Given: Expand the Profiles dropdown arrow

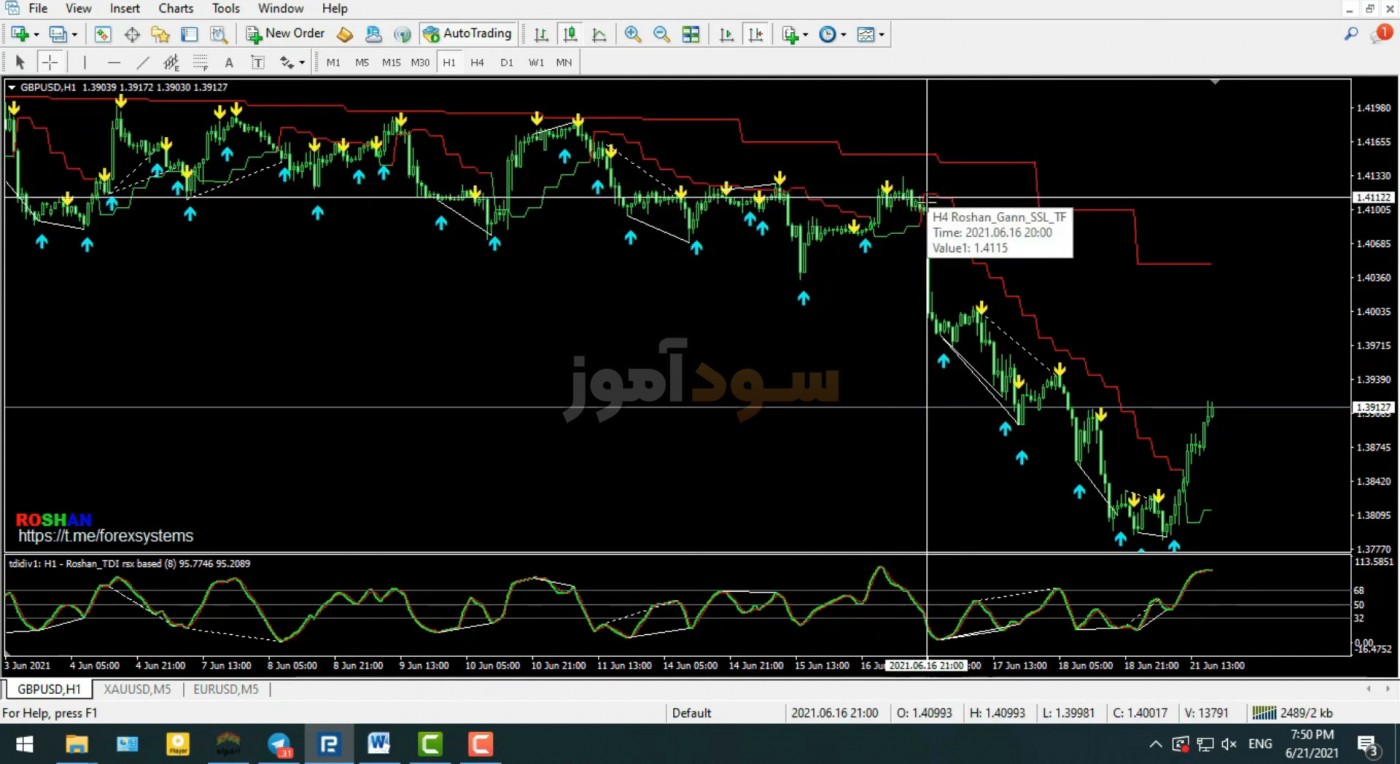Looking at the screenshot, I should tap(74, 34).
